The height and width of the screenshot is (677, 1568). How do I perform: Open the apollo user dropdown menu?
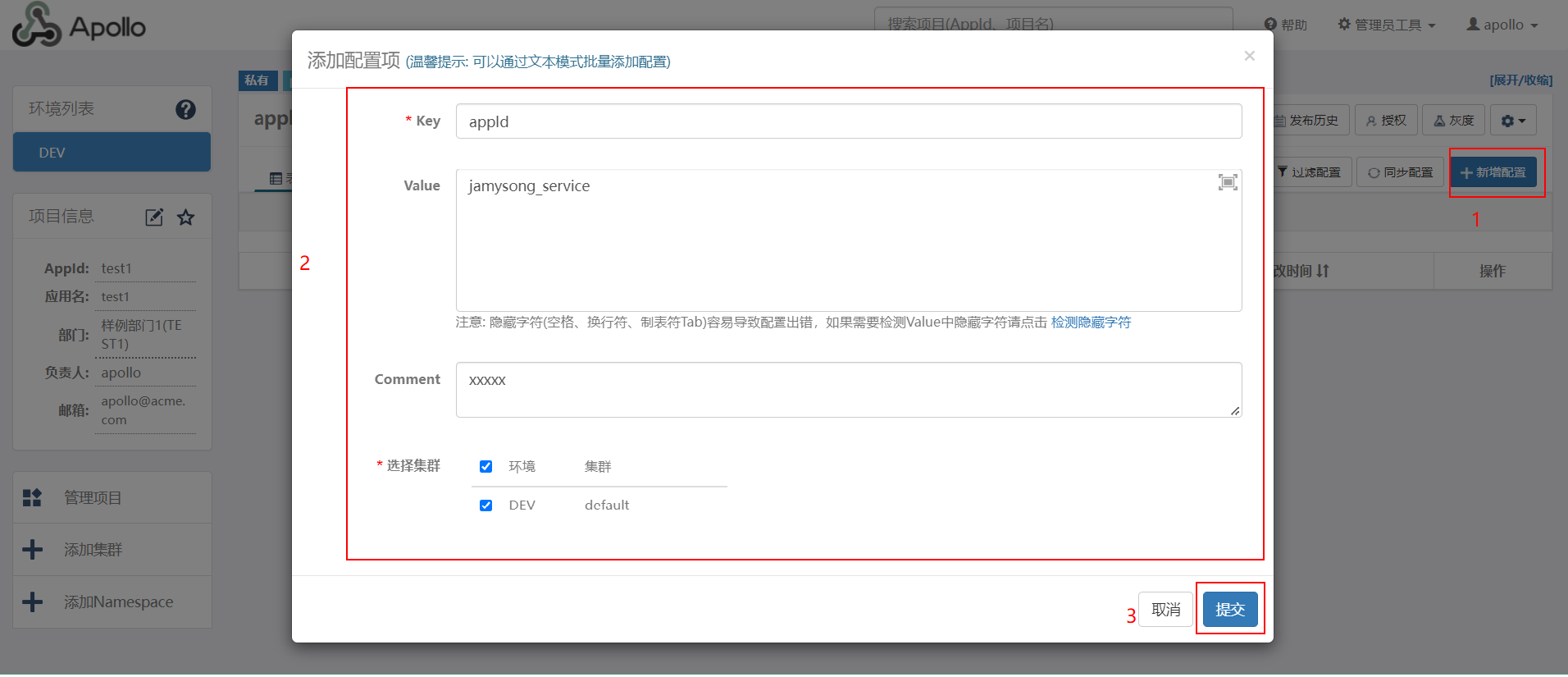point(1502,25)
